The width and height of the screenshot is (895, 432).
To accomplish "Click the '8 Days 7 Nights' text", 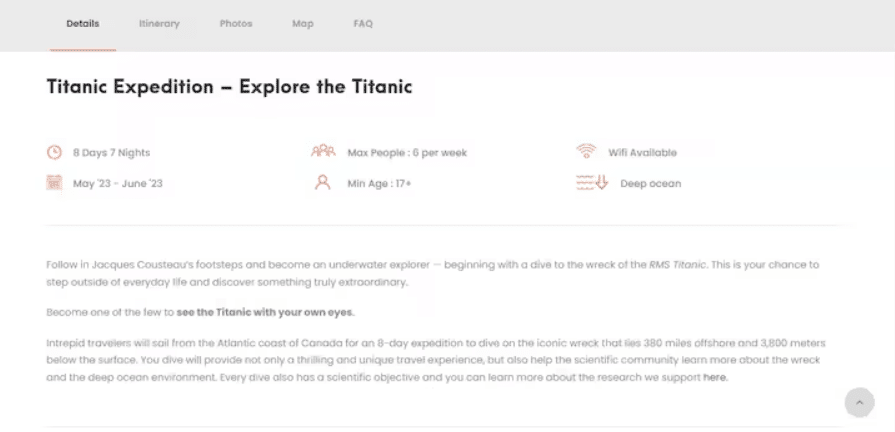I will (x=111, y=153).
